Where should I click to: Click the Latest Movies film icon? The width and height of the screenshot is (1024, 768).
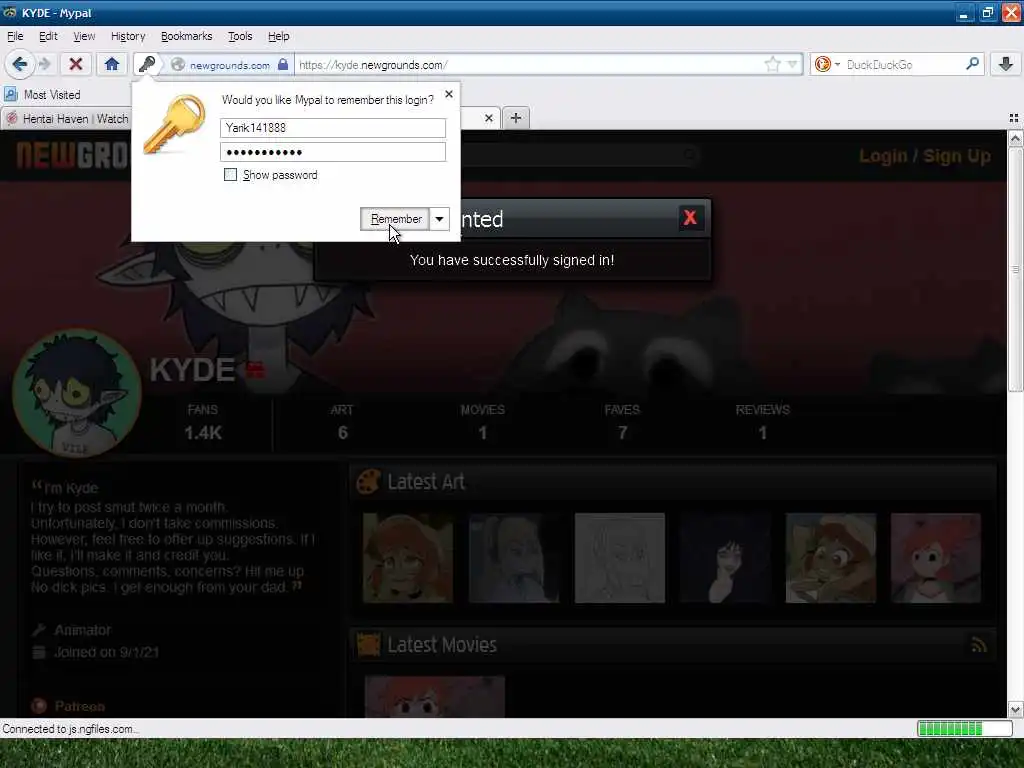tap(368, 645)
